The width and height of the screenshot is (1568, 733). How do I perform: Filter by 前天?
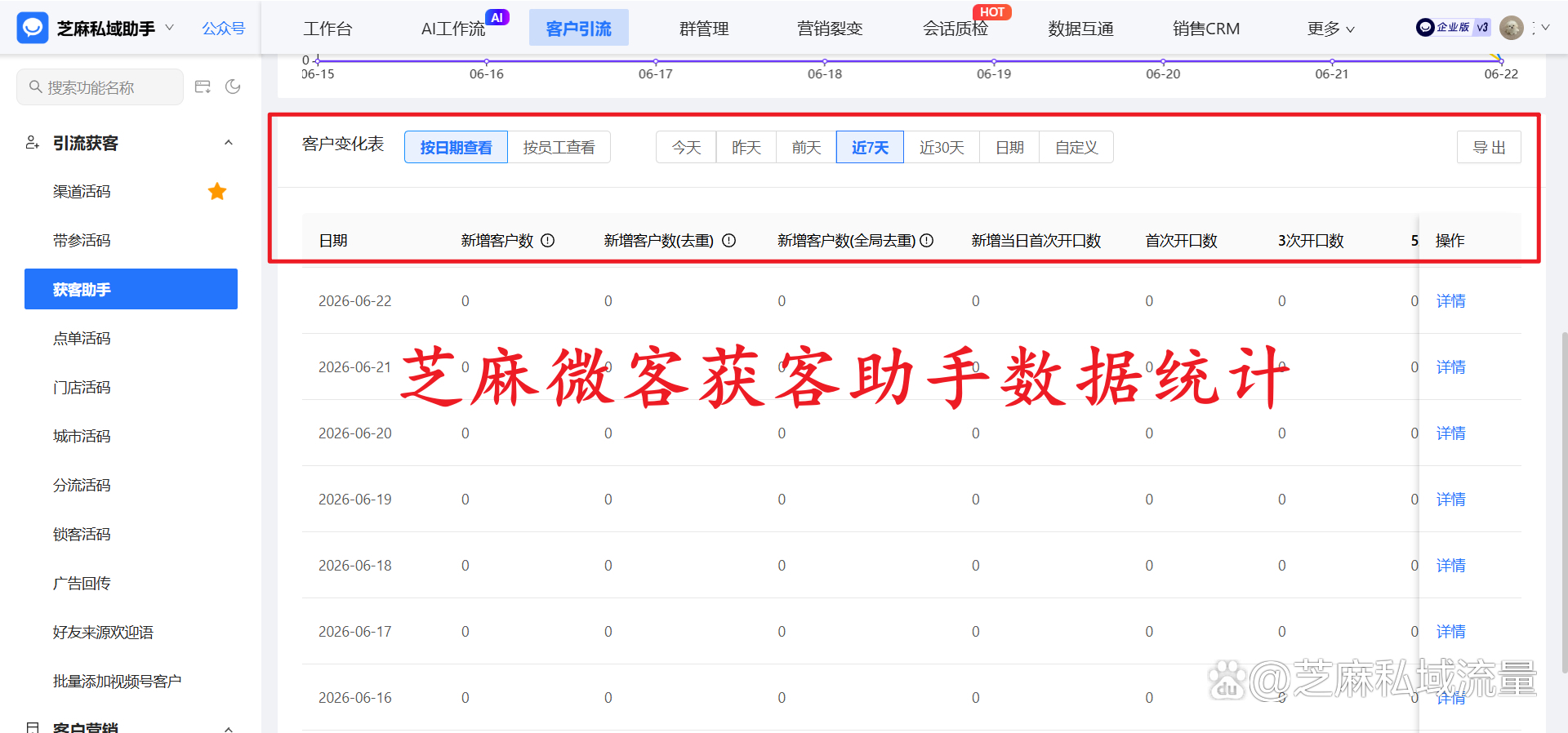point(806,147)
